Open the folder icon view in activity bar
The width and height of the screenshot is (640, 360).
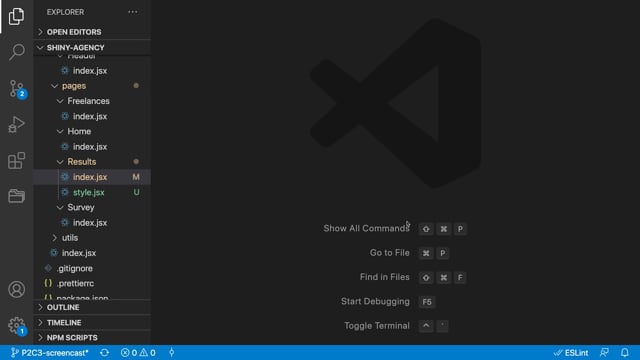coord(16,196)
